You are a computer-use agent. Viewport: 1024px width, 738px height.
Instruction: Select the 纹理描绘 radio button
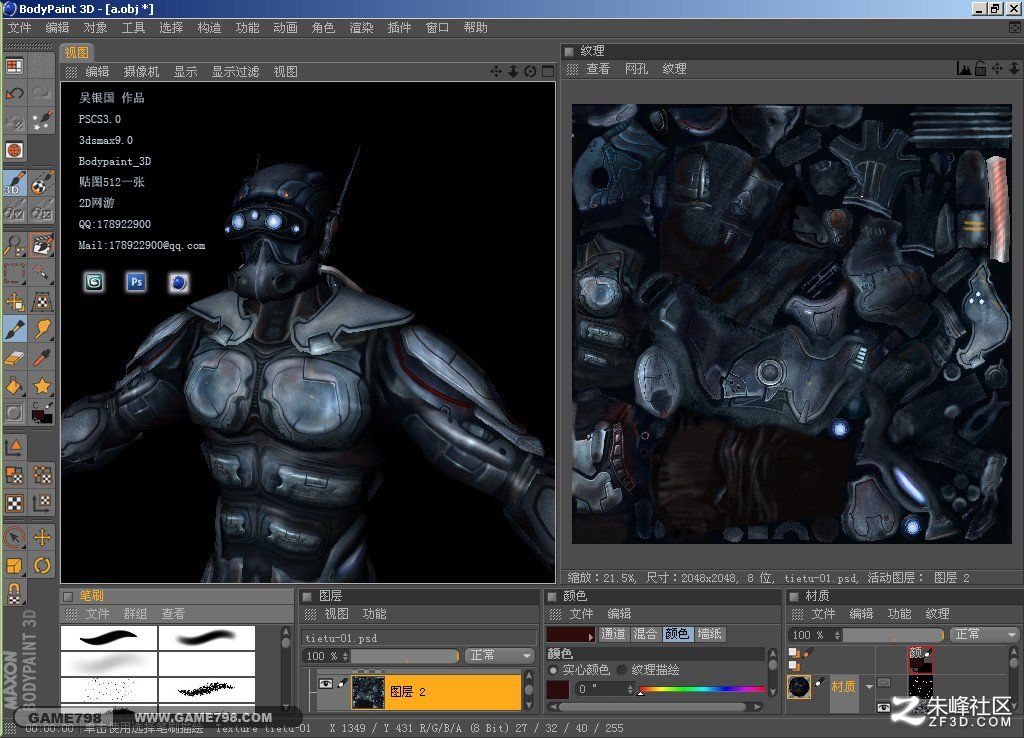point(622,670)
